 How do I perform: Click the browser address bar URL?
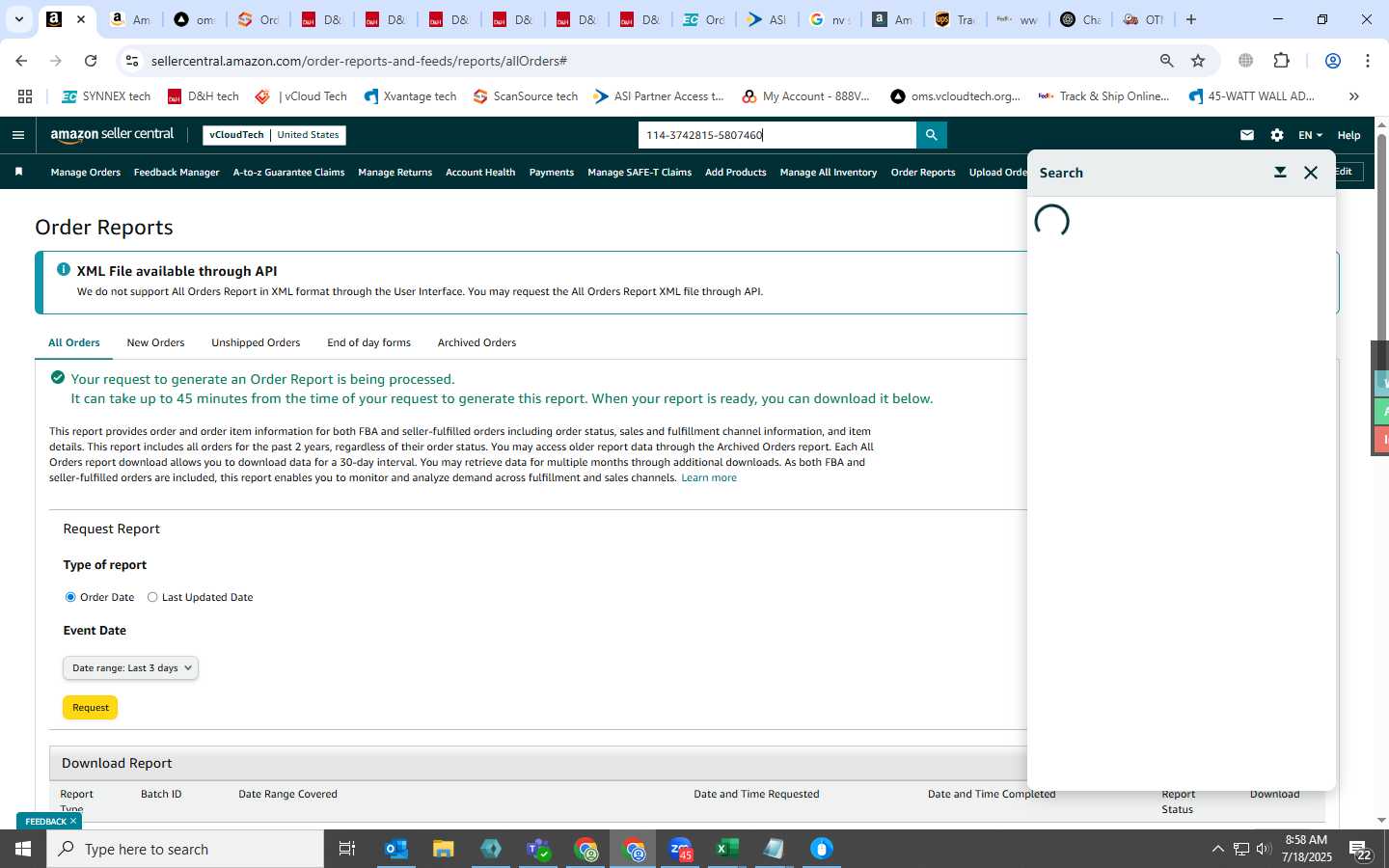tap(359, 61)
